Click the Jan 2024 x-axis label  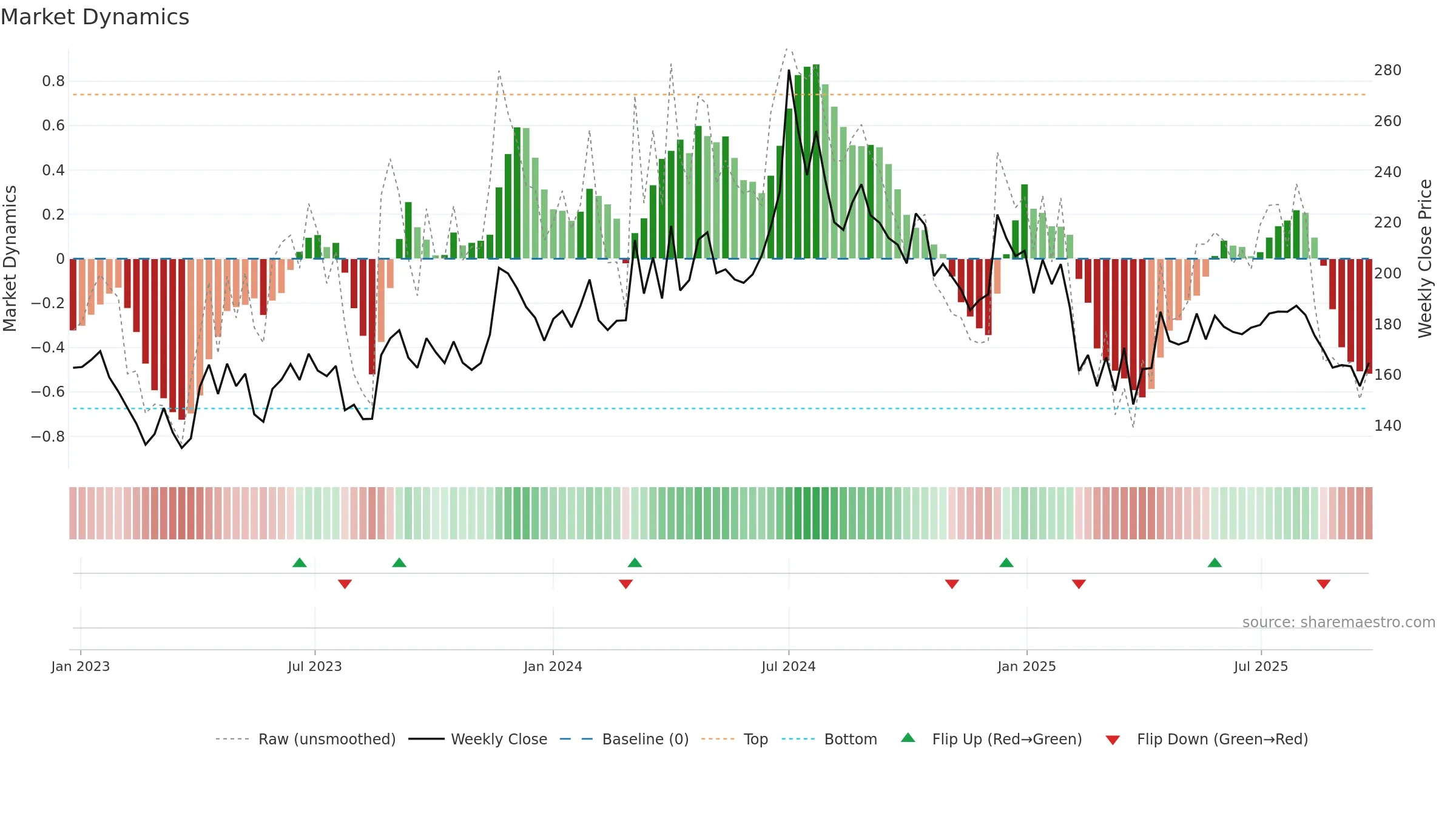pos(553,666)
